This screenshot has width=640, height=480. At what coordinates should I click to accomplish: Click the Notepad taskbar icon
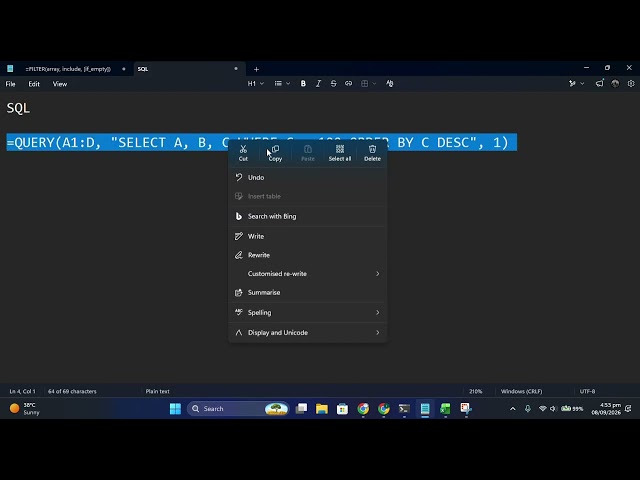click(425, 409)
